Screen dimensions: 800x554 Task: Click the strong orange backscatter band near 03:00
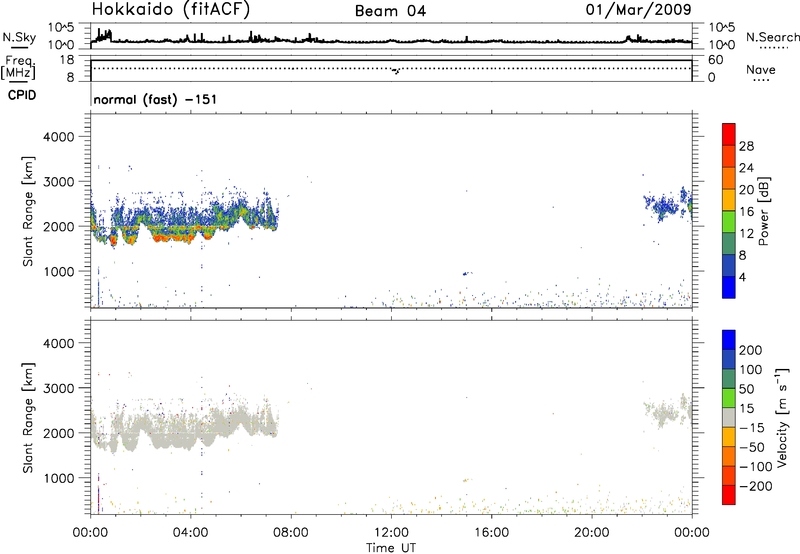tap(171, 237)
